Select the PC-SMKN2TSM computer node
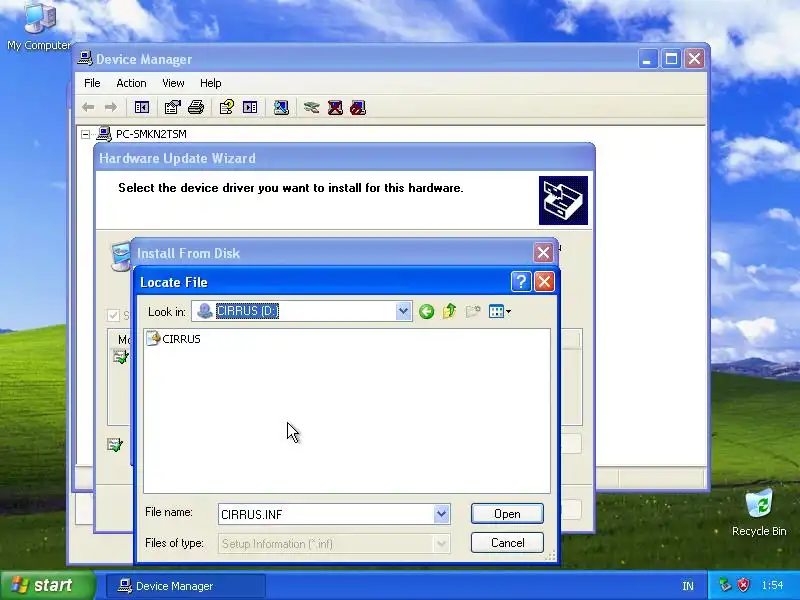800x600 pixels. pyautogui.click(x=151, y=134)
